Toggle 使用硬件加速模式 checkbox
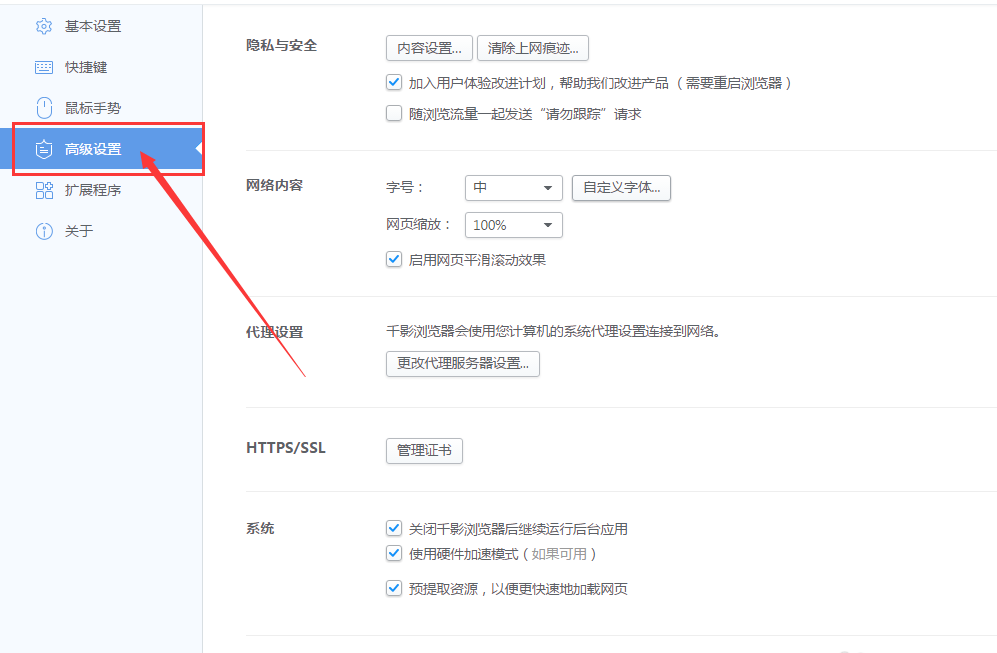997x653 pixels. (x=394, y=553)
